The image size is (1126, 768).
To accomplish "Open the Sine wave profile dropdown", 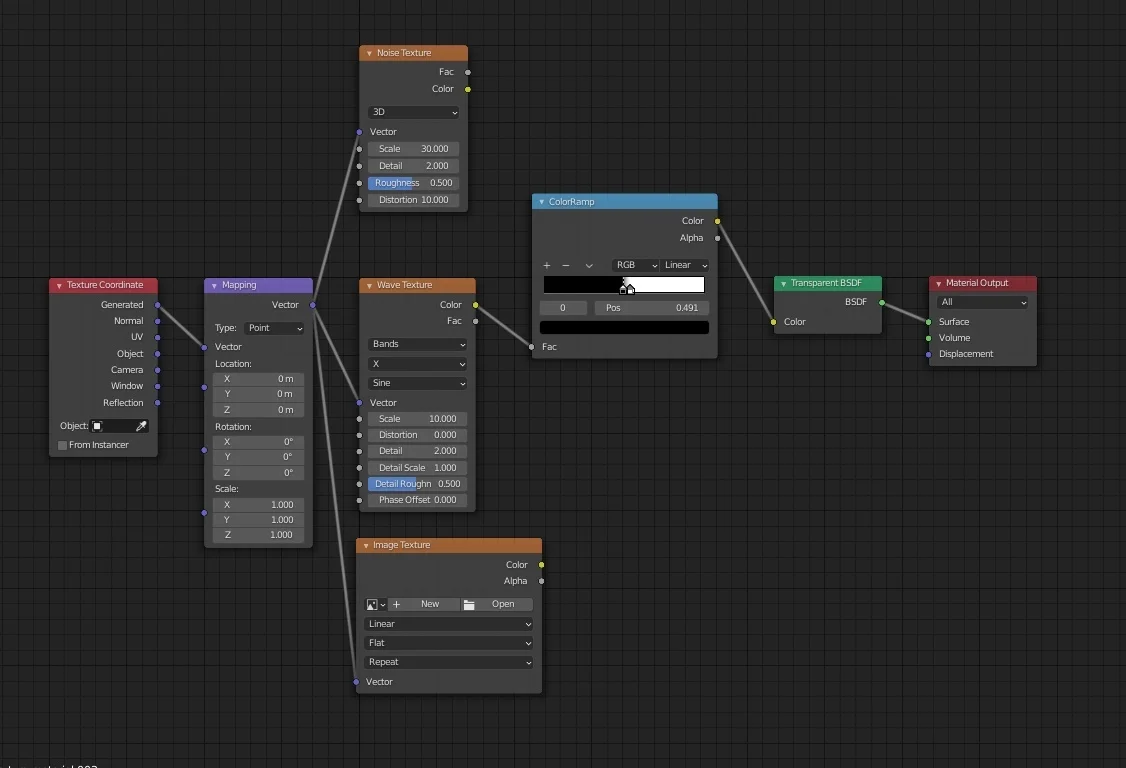I will point(417,383).
